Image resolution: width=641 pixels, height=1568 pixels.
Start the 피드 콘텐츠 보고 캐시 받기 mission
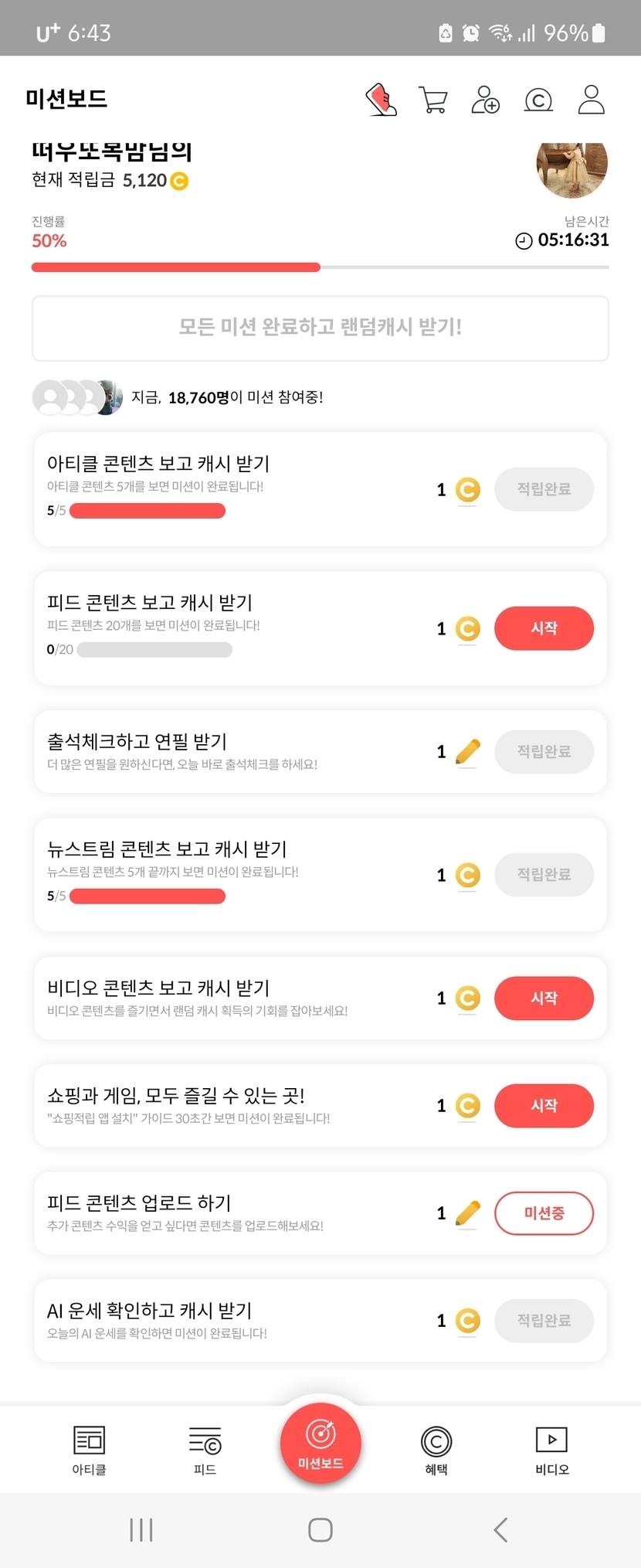tap(544, 628)
